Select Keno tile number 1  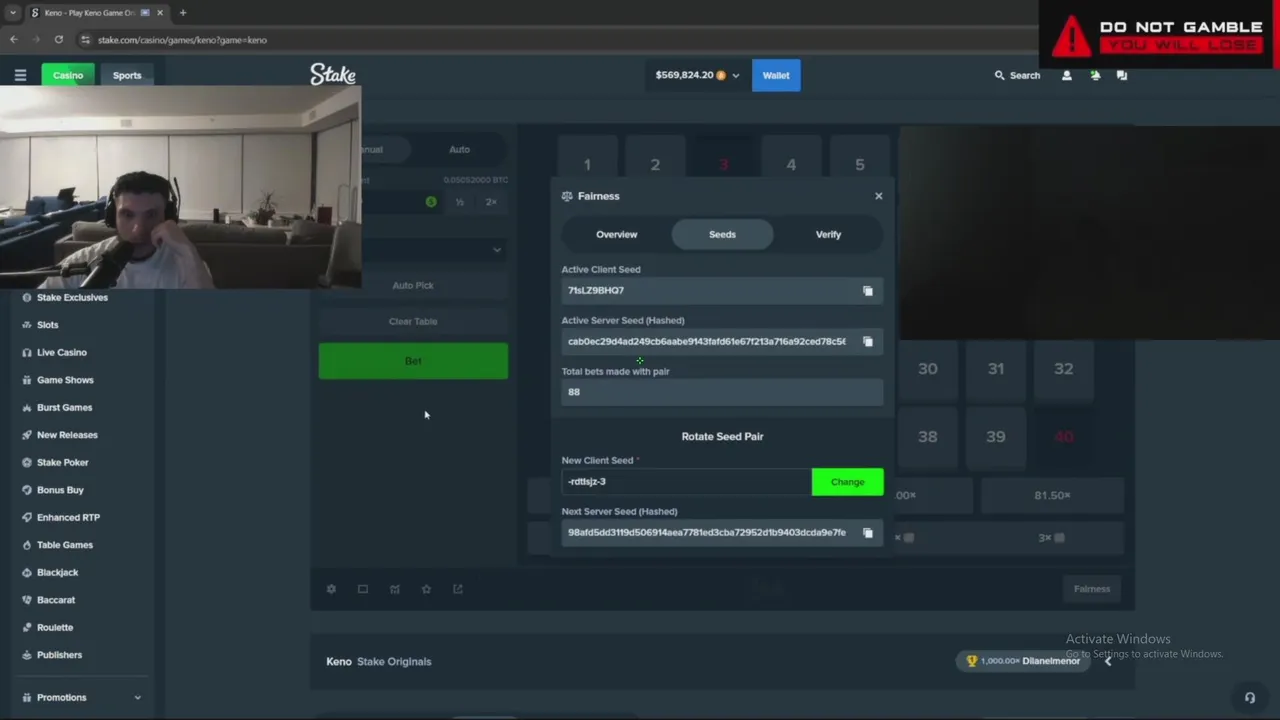[x=587, y=165]
